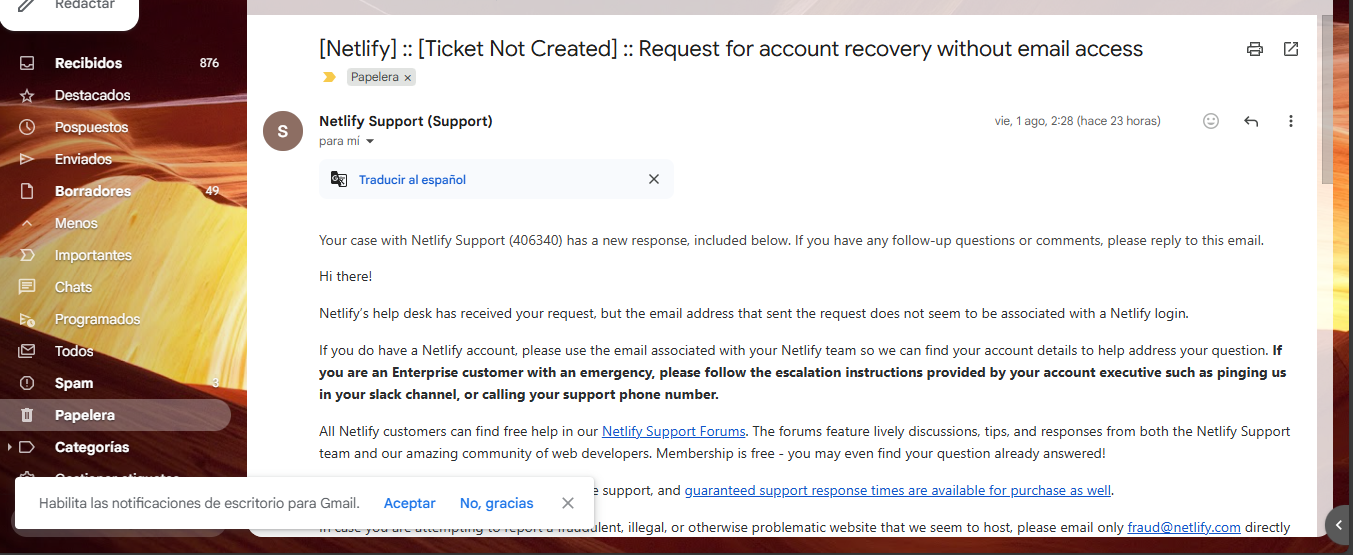The width and height of the screenshot is (1353, 555).
Task: Accept desktop notifications with Aceptar
Action: tap(410, 503)
